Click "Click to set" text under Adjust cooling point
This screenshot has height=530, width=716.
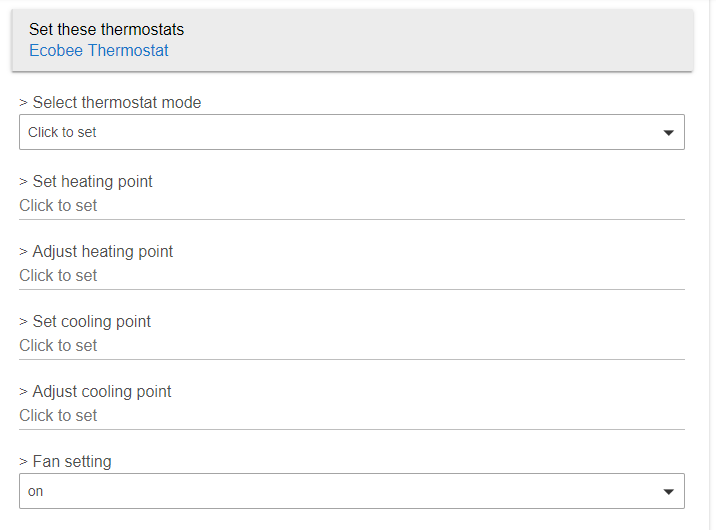click(x=58, y=415)
